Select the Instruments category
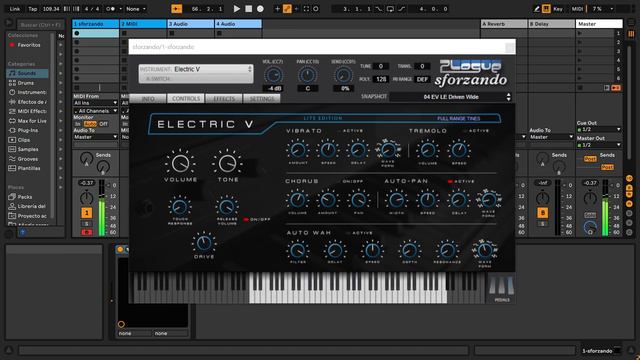 [28, 92]
